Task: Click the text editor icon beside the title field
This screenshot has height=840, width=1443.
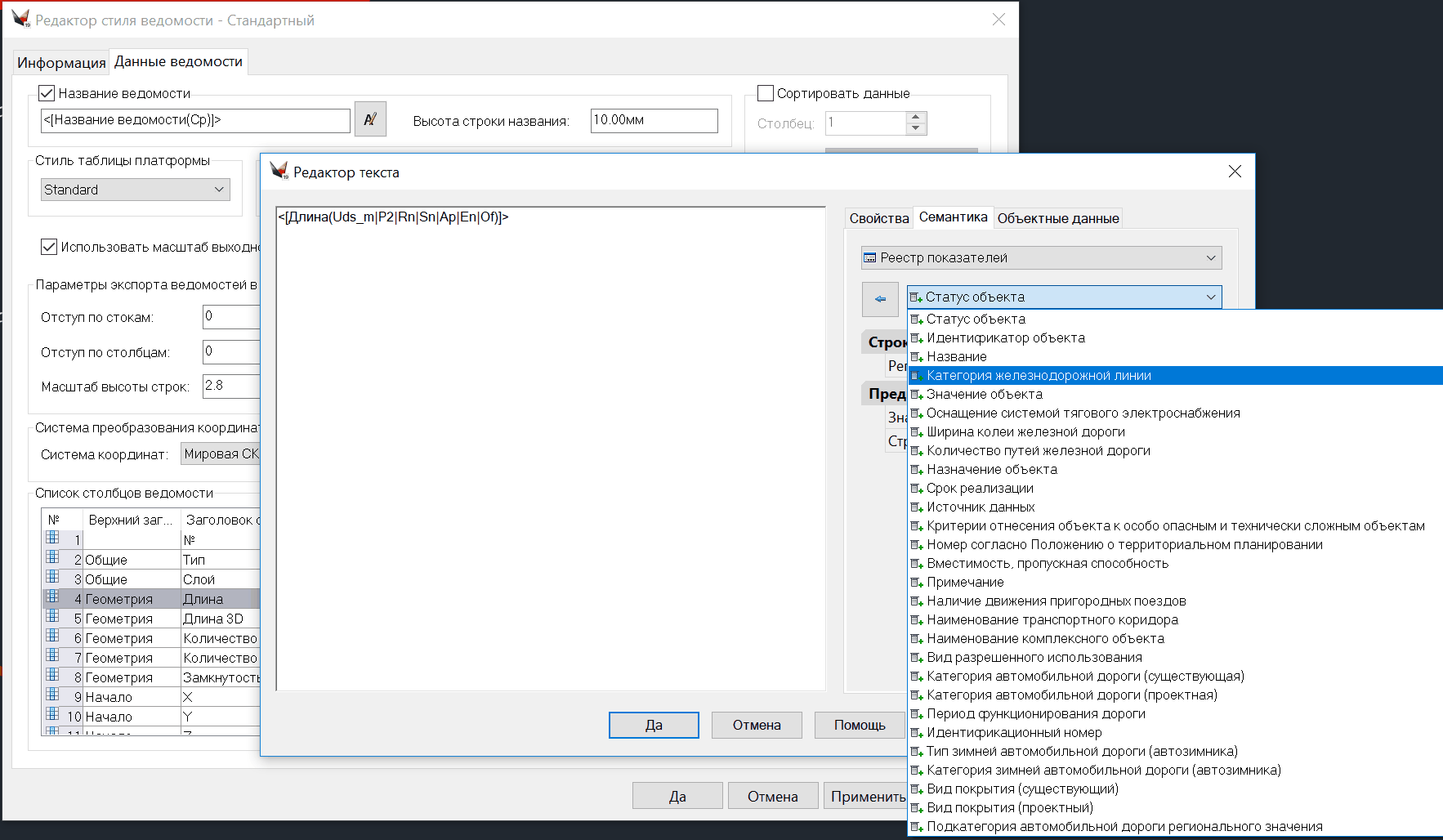Action: [370, 119]
